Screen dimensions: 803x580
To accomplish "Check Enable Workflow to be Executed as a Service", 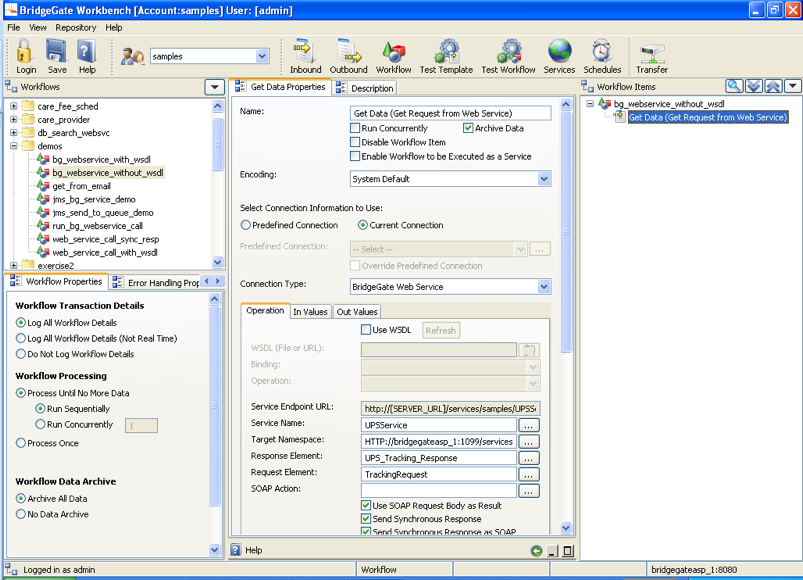I will coord(355,156).
